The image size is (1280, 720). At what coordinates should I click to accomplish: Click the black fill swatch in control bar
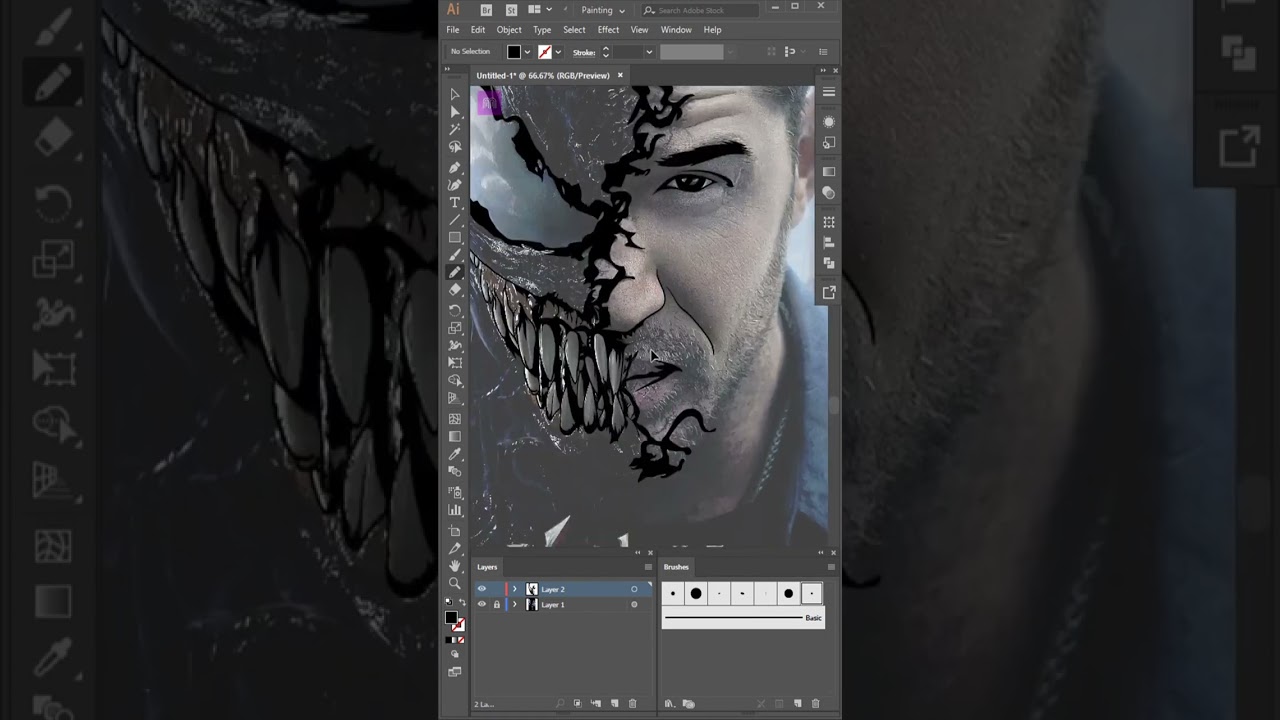514,52
